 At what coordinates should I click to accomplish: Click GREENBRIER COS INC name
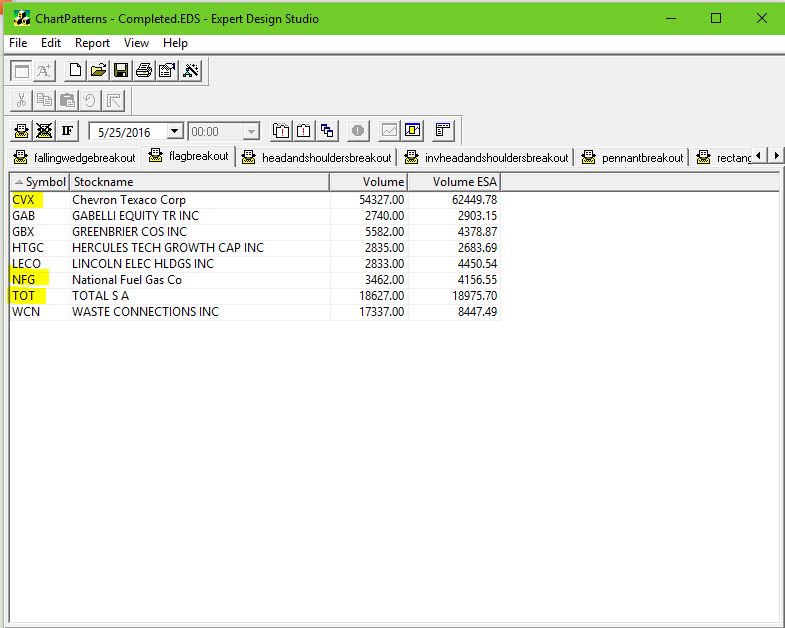coord(129,232)
